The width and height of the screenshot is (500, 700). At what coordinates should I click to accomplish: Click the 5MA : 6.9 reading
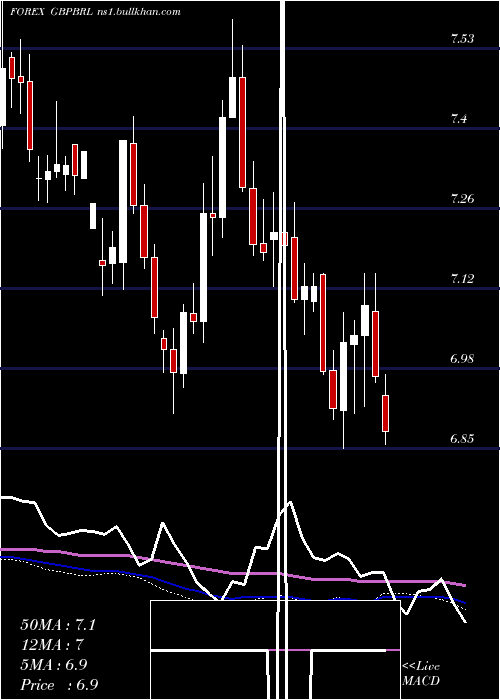pos(54,665)
